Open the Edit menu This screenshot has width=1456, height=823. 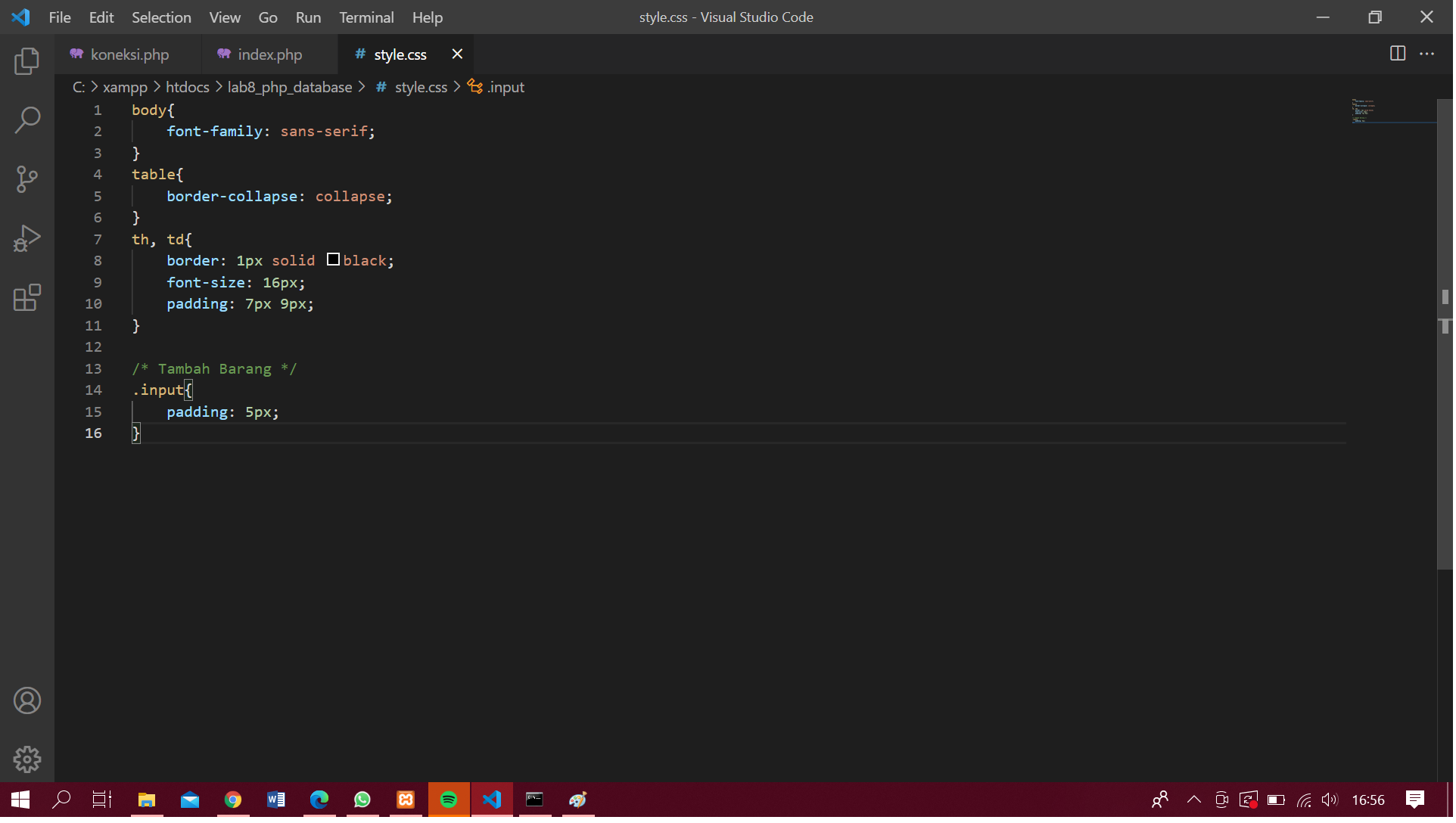pyautogui.click(x=101, y=17)
